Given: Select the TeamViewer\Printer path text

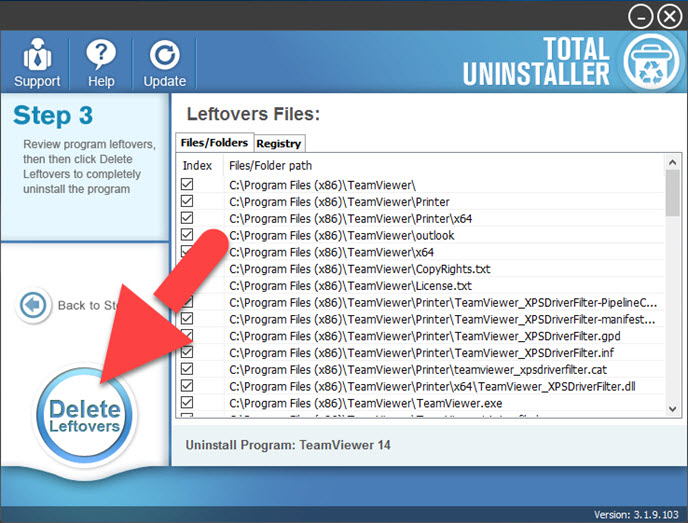Looking at the screenshot, I should coord(339,202).
